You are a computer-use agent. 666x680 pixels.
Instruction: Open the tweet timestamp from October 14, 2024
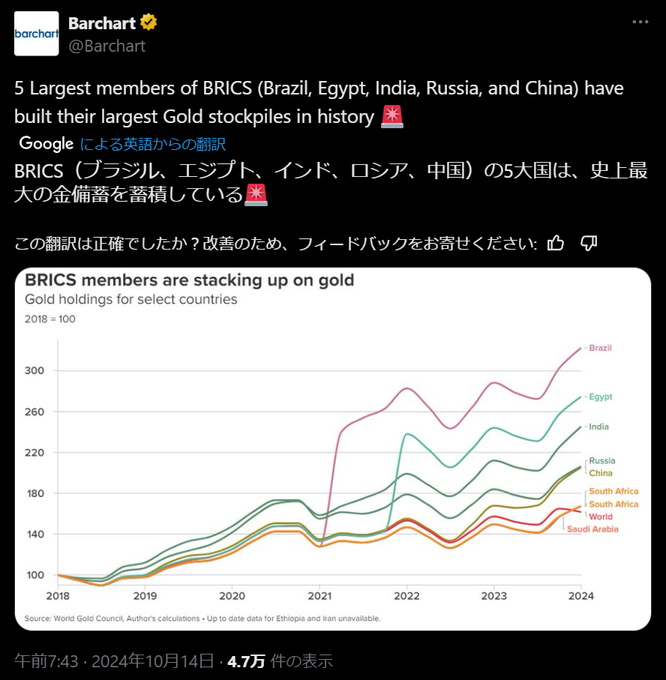114,660
